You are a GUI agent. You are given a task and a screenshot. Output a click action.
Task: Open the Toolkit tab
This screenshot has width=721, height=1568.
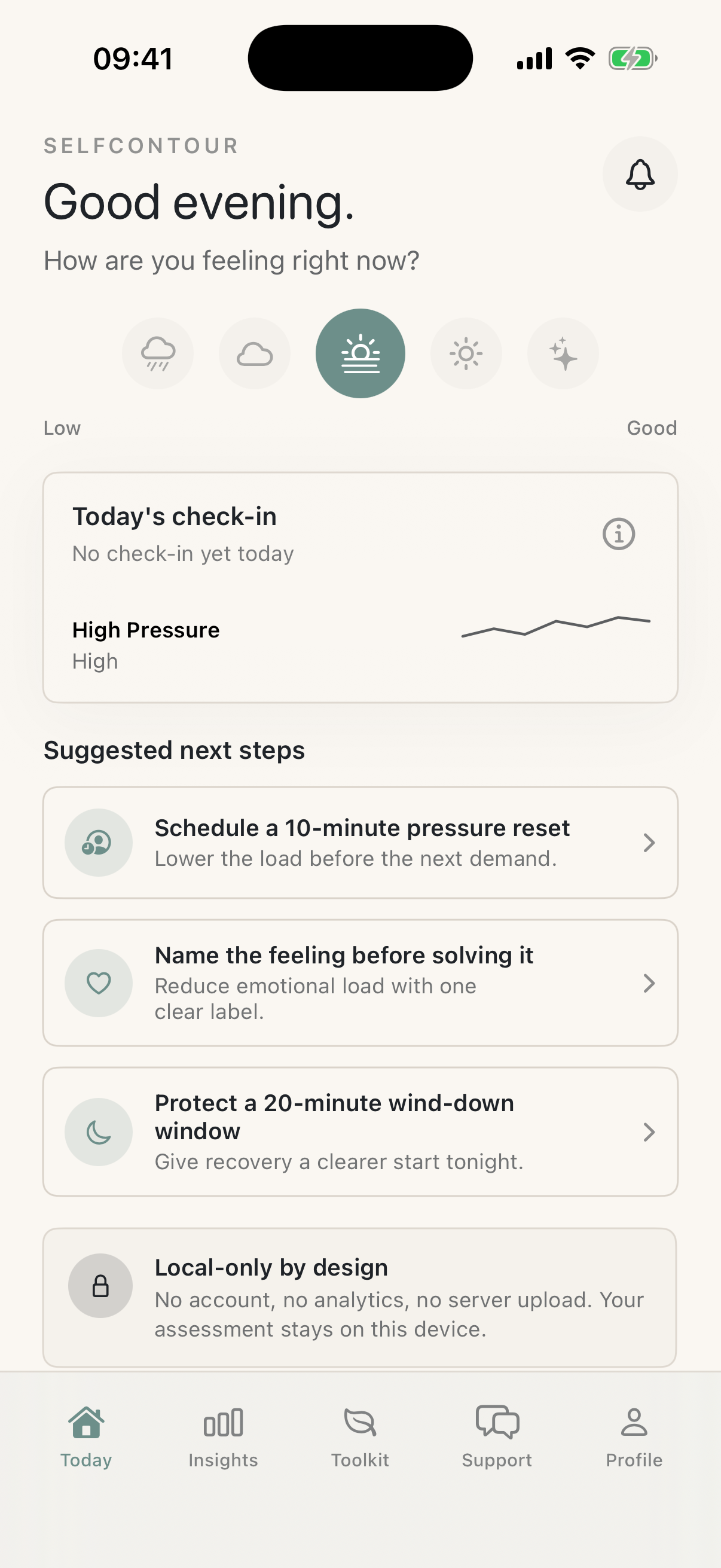[360, 1442]
